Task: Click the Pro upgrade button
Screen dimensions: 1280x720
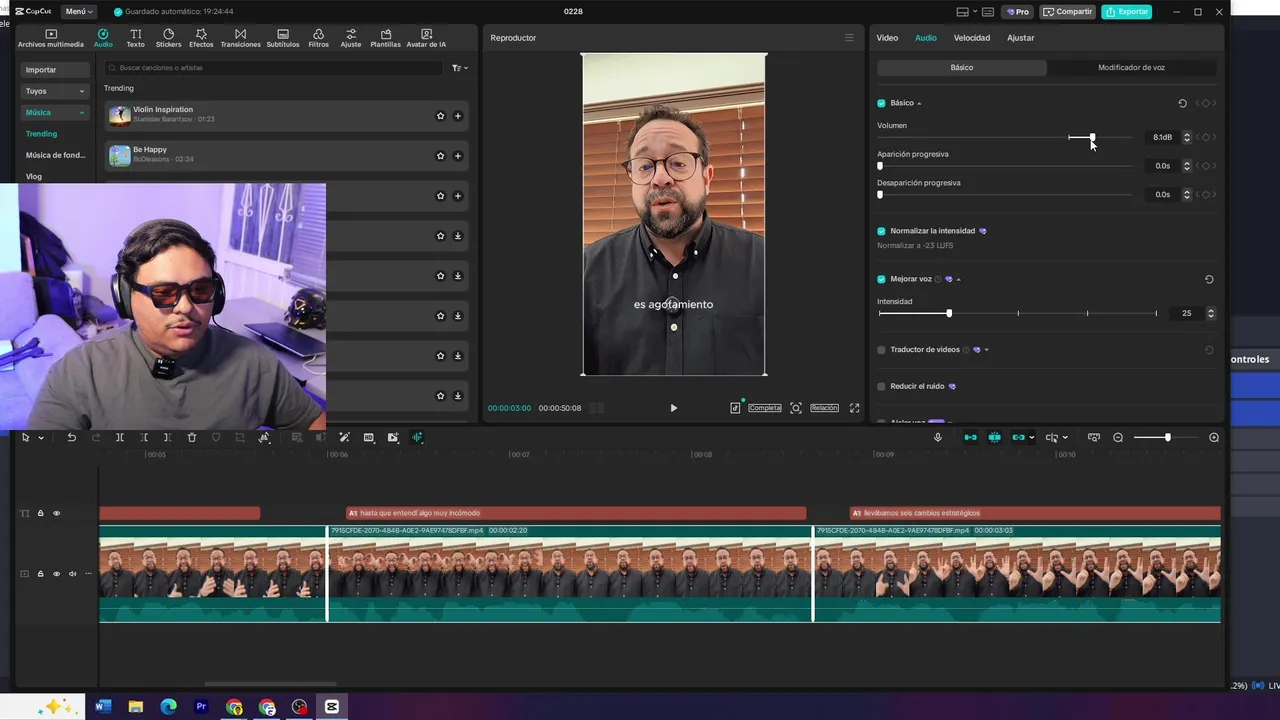Action: point(1017,12)
